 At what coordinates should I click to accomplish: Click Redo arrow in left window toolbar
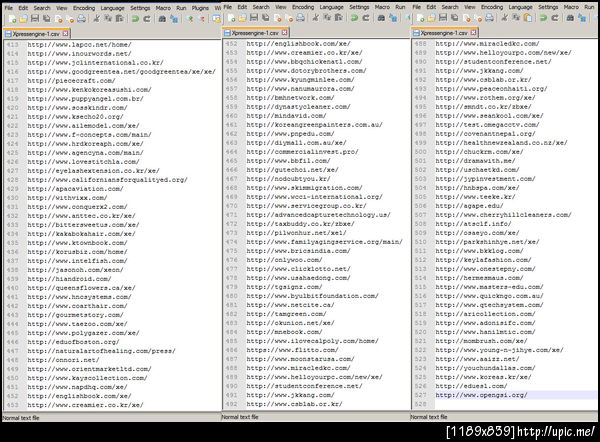click(x=147, y=18)
